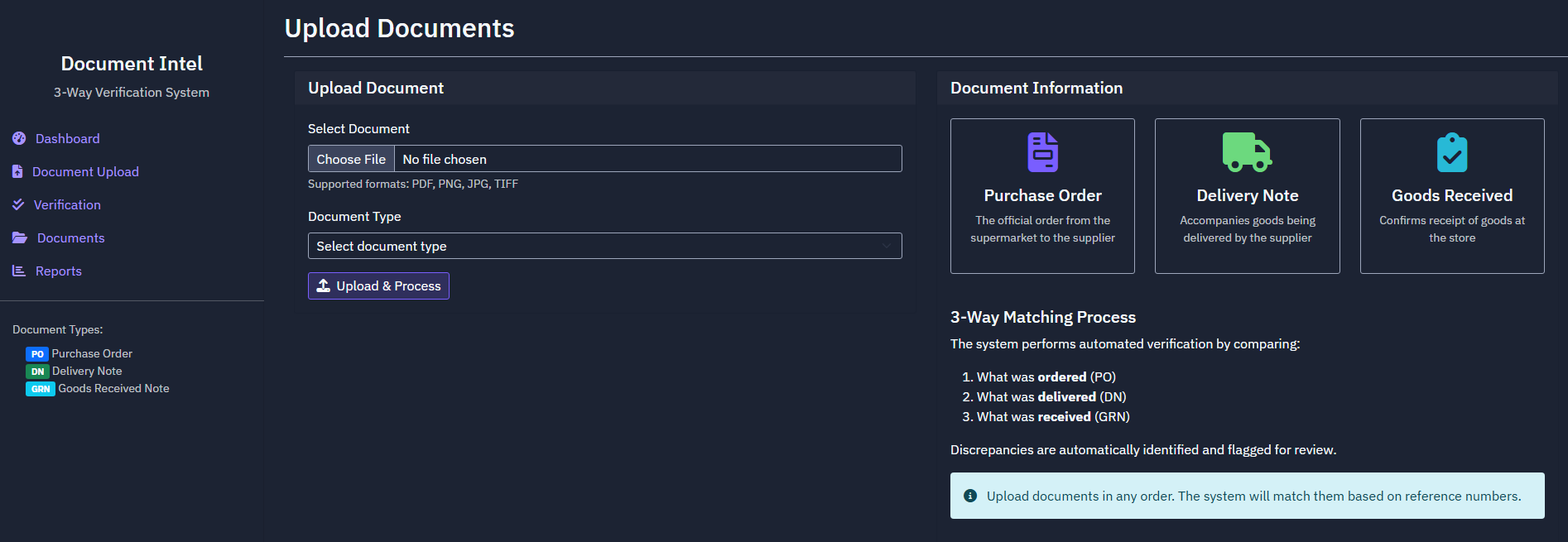This screenshot has width=1568, height=542.
Task: Open the Dashboard page
Action: point(67,138)
